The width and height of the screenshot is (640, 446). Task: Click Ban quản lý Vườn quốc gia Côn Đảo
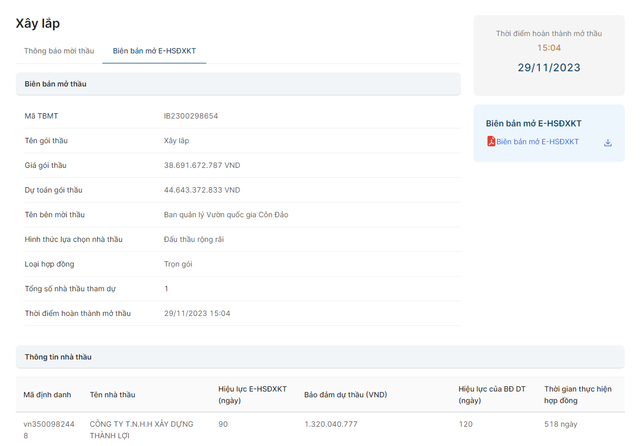[226, 214]
